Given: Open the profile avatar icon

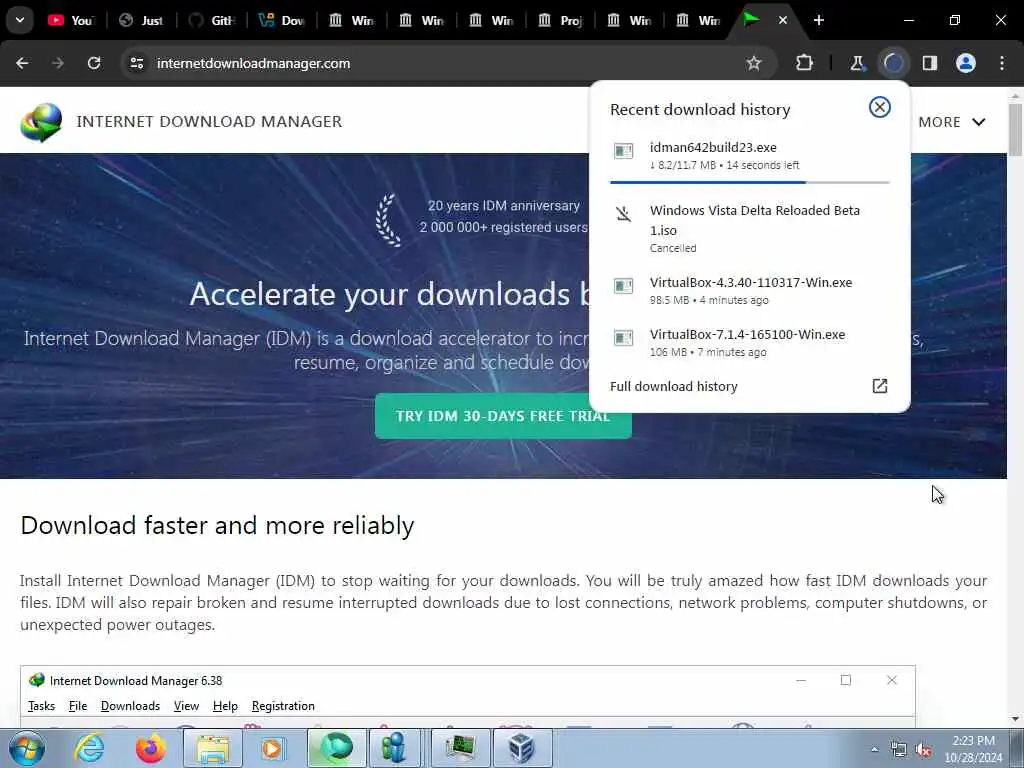Looking at the screenshot, I should point(966,63).
